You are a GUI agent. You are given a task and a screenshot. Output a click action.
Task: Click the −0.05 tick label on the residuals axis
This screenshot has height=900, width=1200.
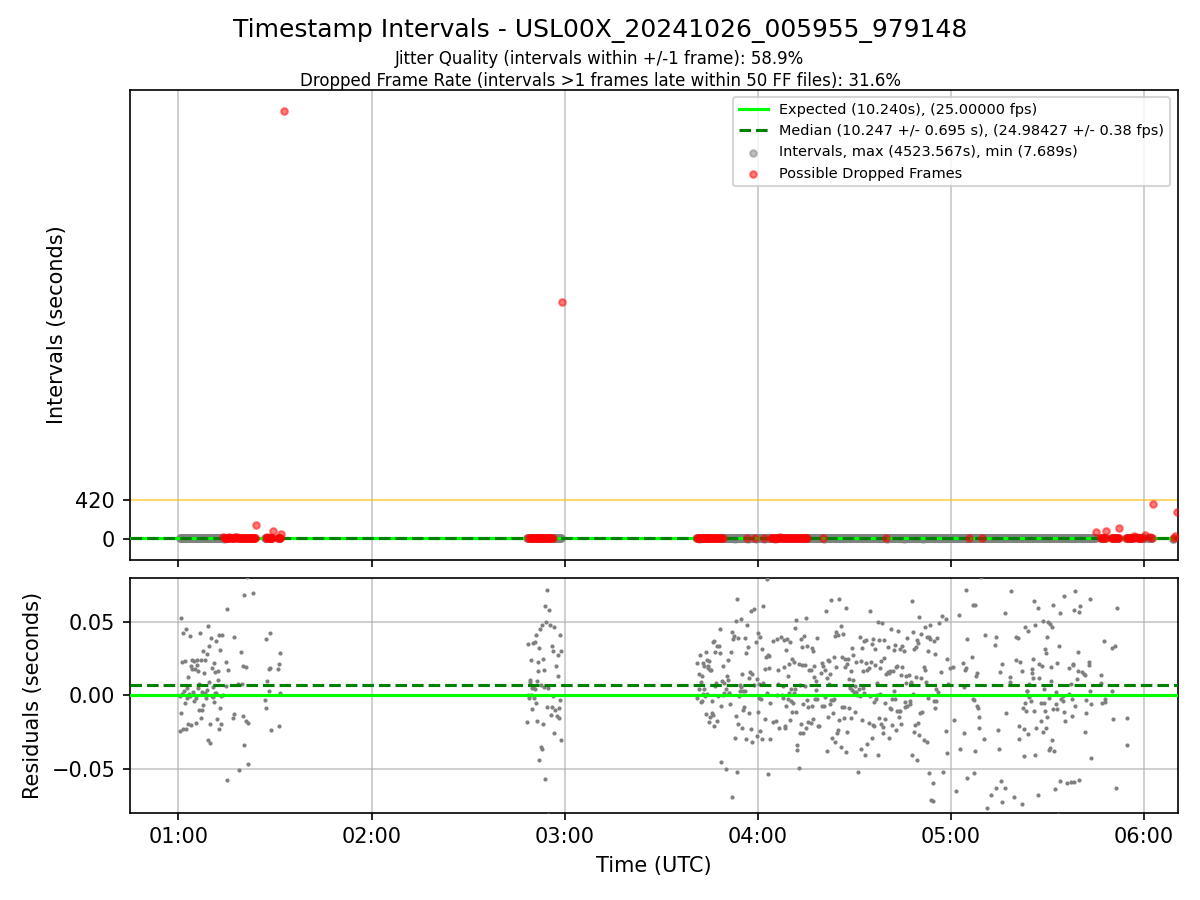(83, 769)
